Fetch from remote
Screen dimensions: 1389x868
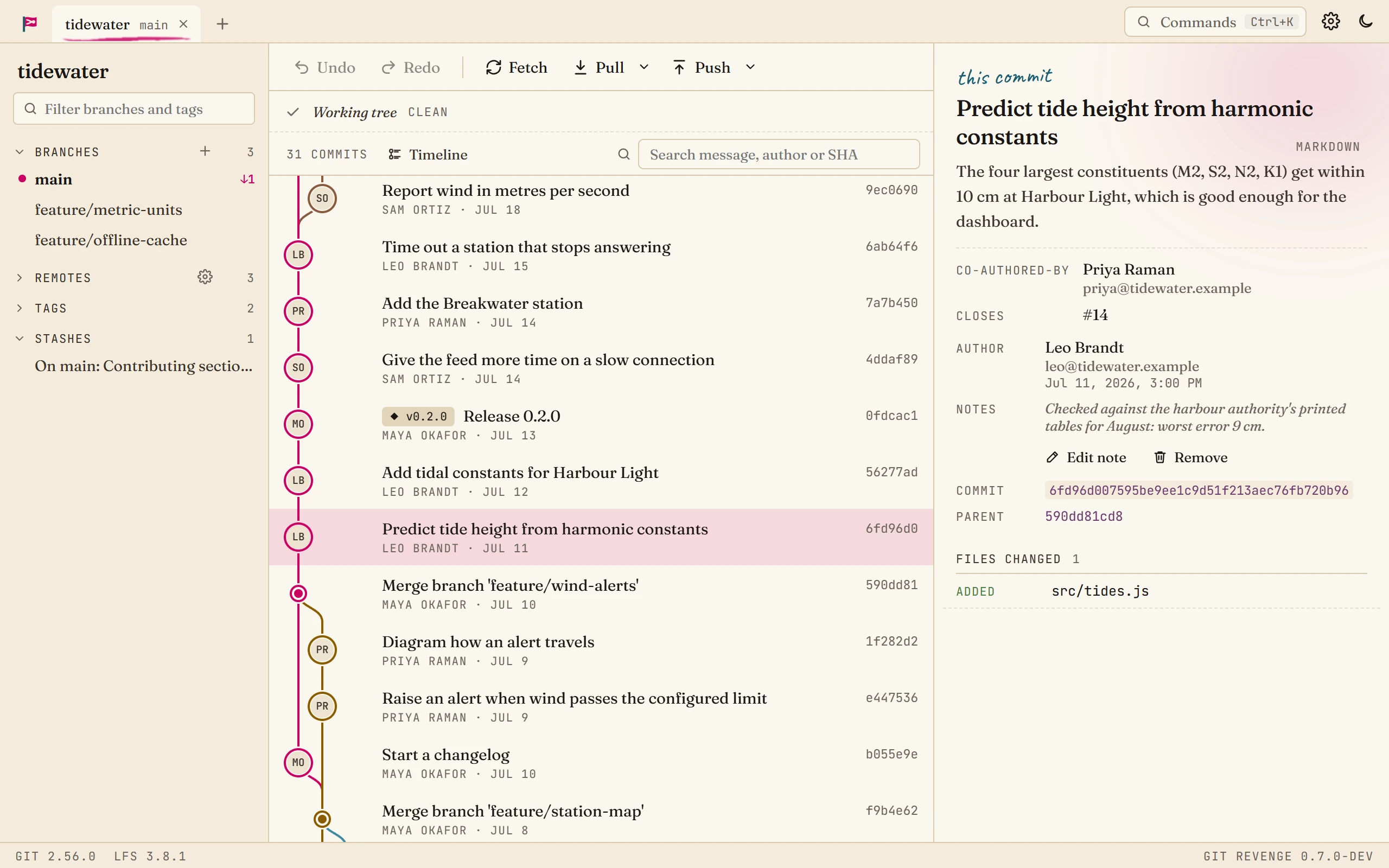coord(517,68)
